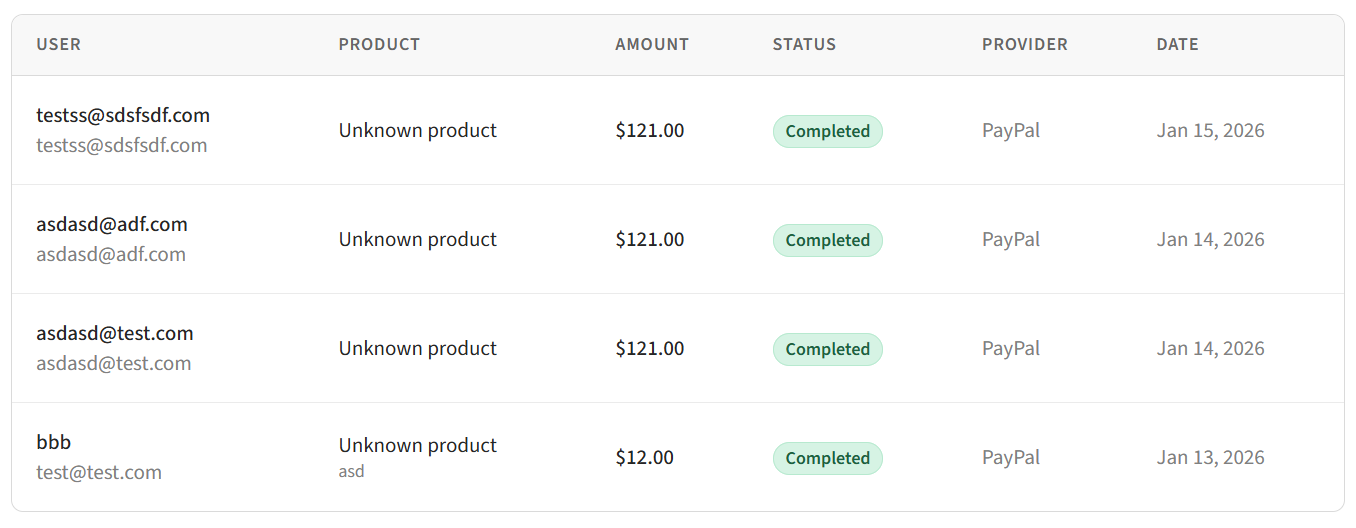Click the DATE column header
1356x528 pixels.
(x=1177, y=44)
